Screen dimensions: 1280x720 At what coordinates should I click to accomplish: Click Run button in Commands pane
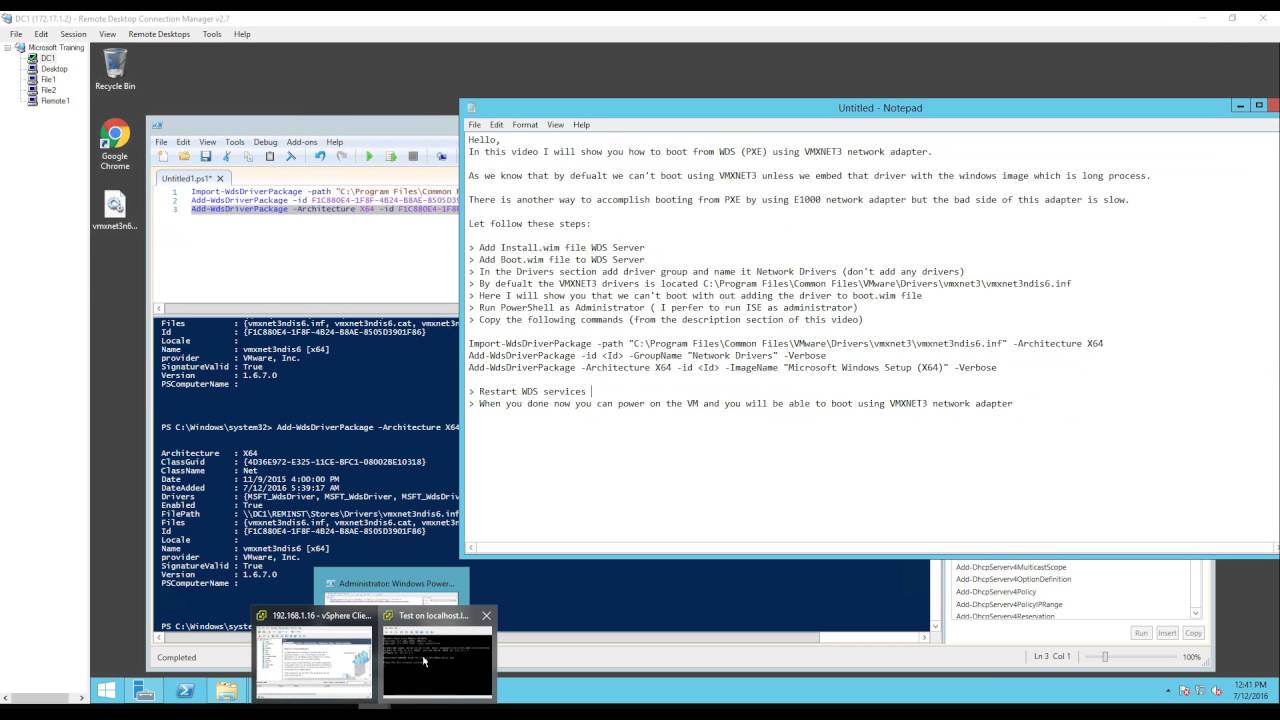pos(1141,633)
